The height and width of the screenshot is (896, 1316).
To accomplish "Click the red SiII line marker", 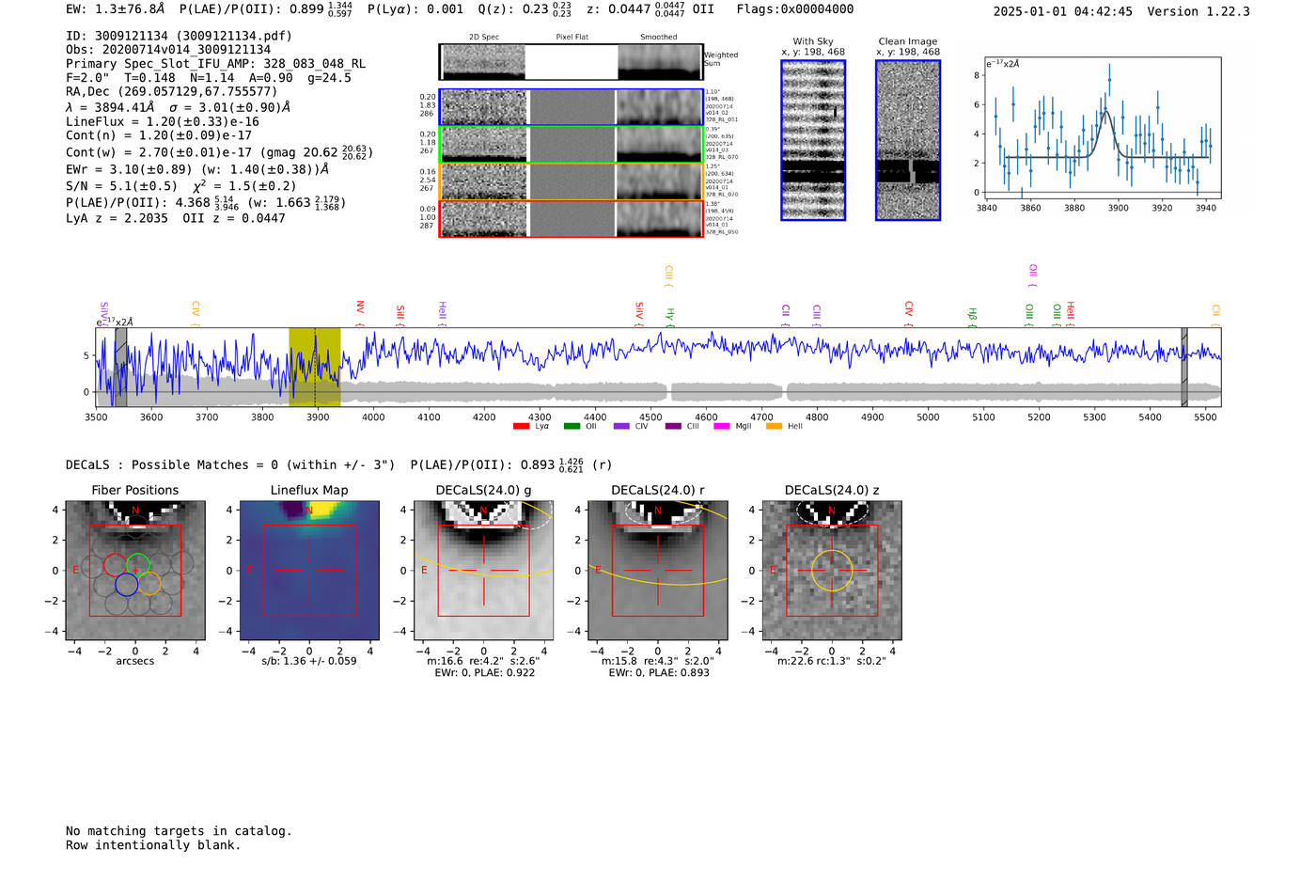I will click(400, 315).
